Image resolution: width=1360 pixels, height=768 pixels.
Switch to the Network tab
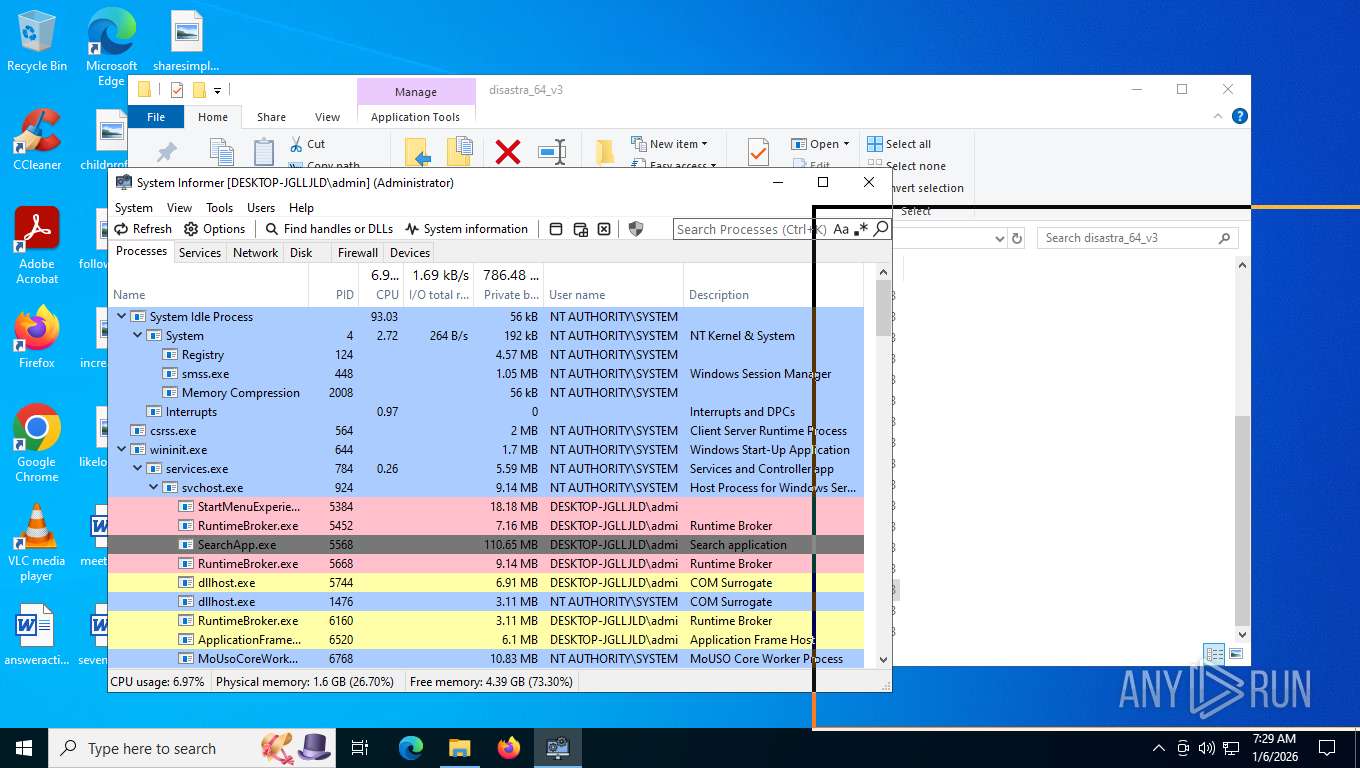pos(255,253)
